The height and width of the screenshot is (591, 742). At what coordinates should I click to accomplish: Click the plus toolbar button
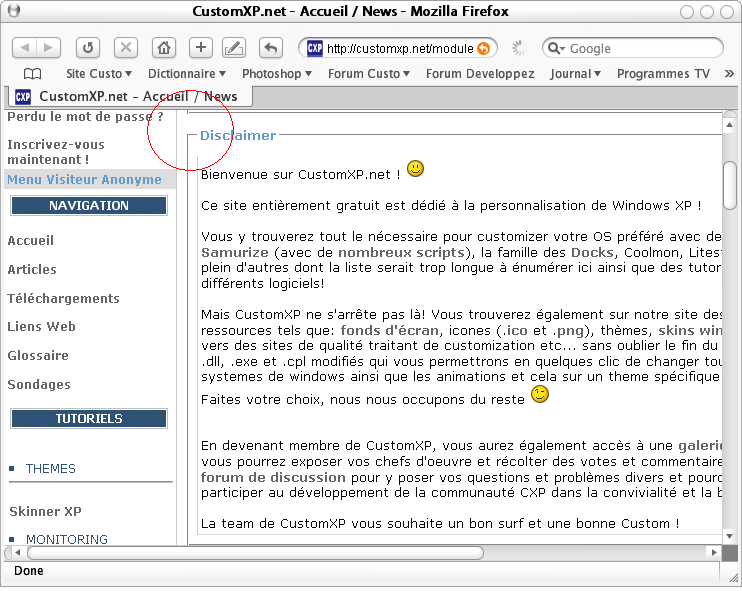[x=201, y=47]
